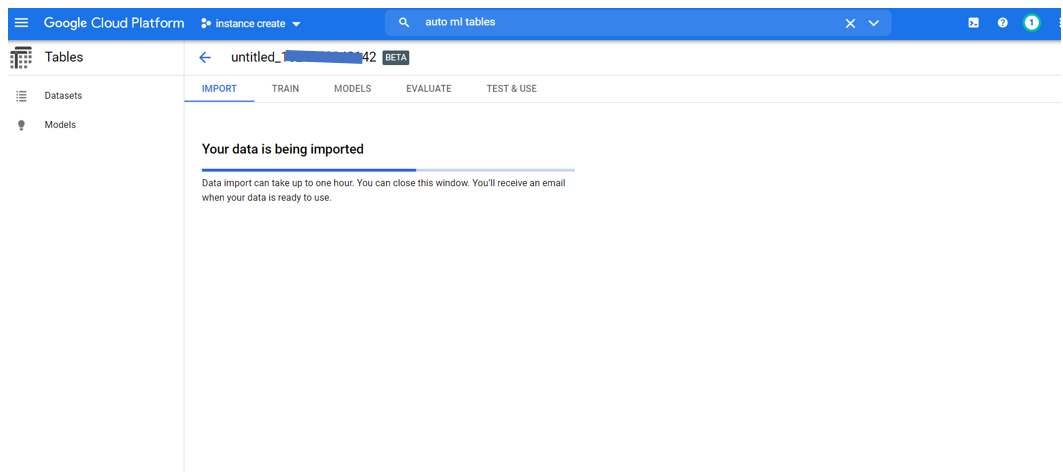Click the data import progress bar
1063x472 pixels.
click(388, 170)
